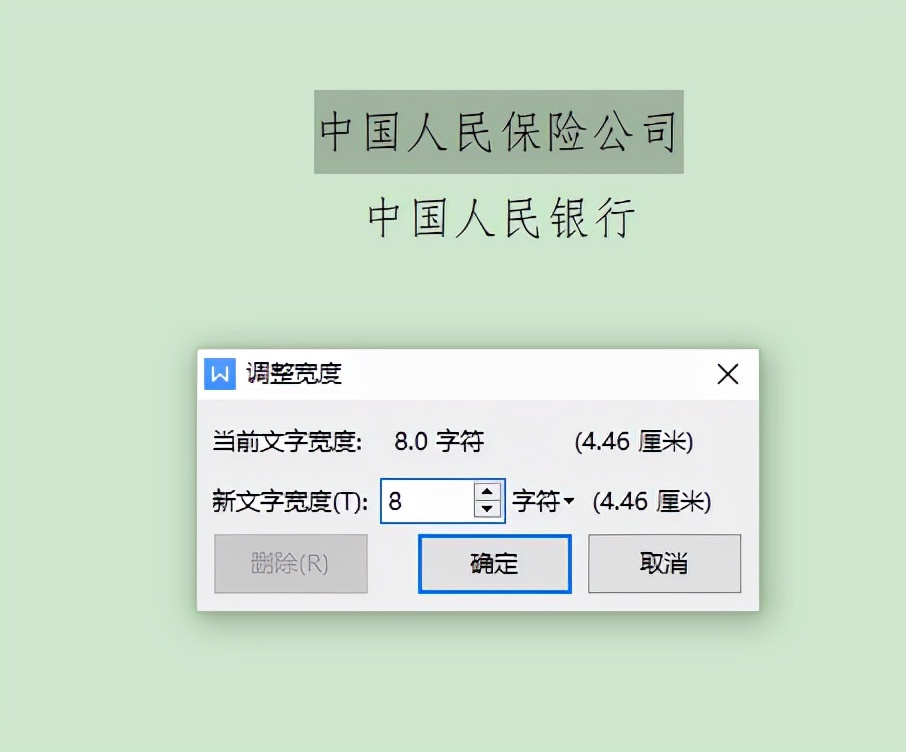Viewport: 906px width, 752px height.
Task: Select the 新文字宽度(T) label
Action: coord(290,501)
